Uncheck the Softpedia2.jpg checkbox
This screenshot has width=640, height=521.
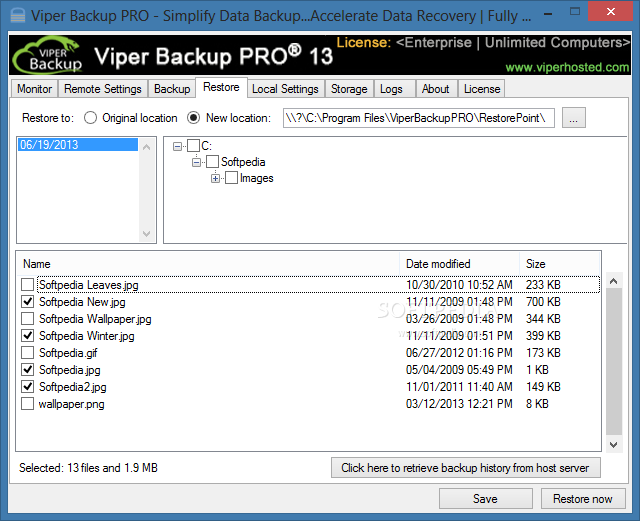27,387
